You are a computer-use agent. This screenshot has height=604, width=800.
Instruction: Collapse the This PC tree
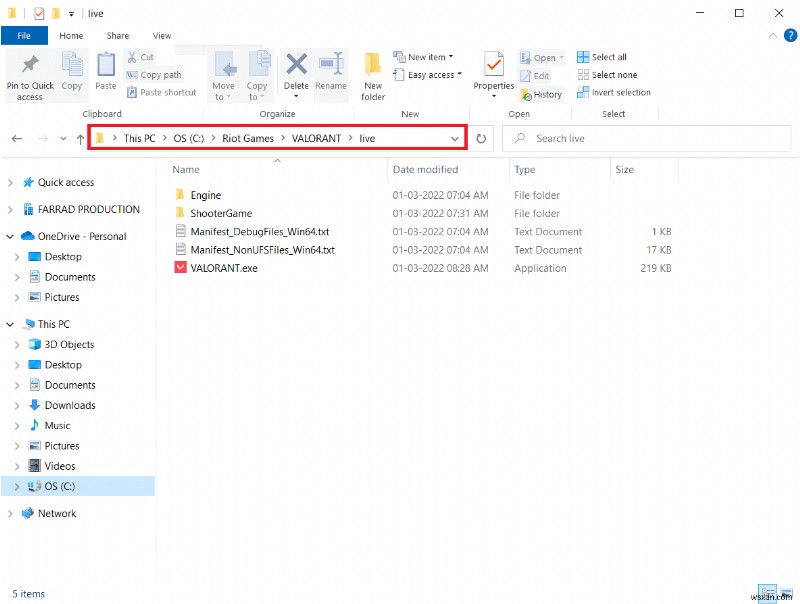point(10,324)
